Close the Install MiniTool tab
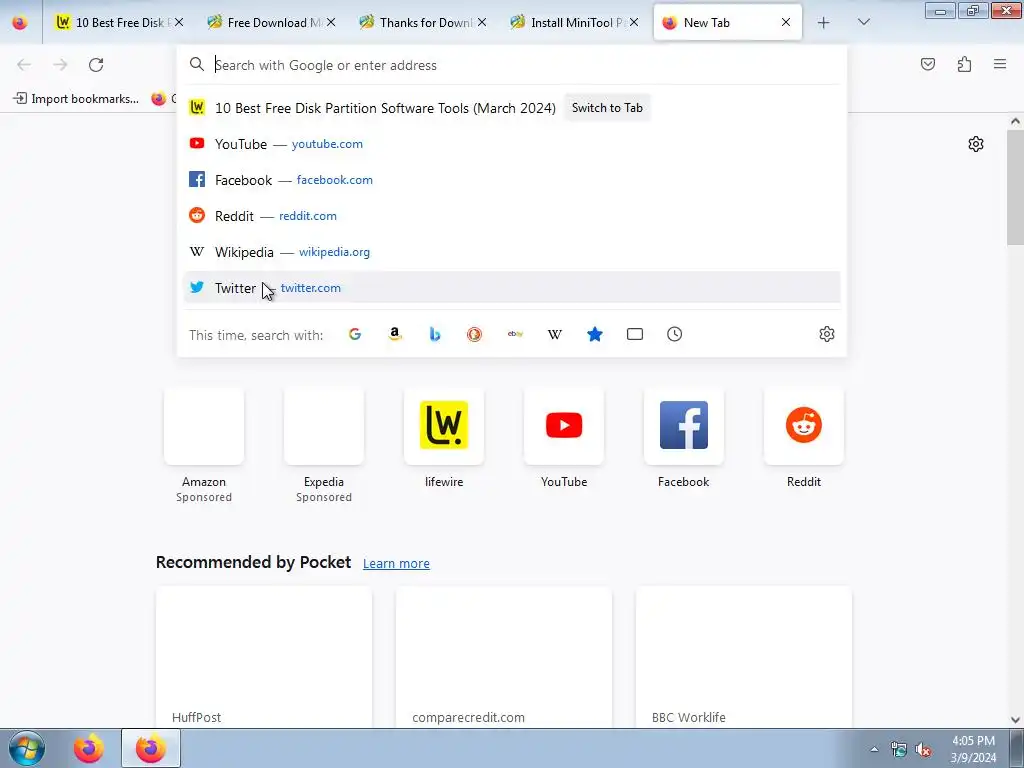Image resolution: width=1024 pixels, height=768 pixels. pyautogui.click(x=633, y=23)
